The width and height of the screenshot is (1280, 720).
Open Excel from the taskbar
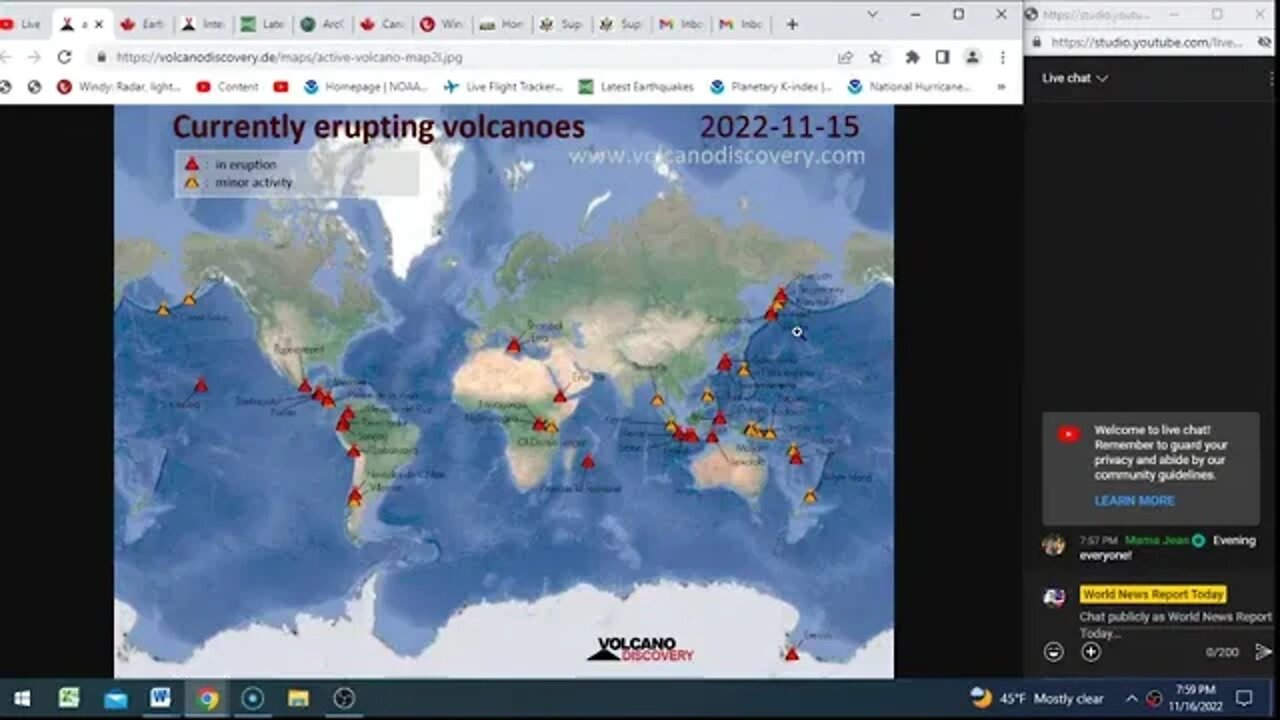pyautogui.click(x=68, y=698)
